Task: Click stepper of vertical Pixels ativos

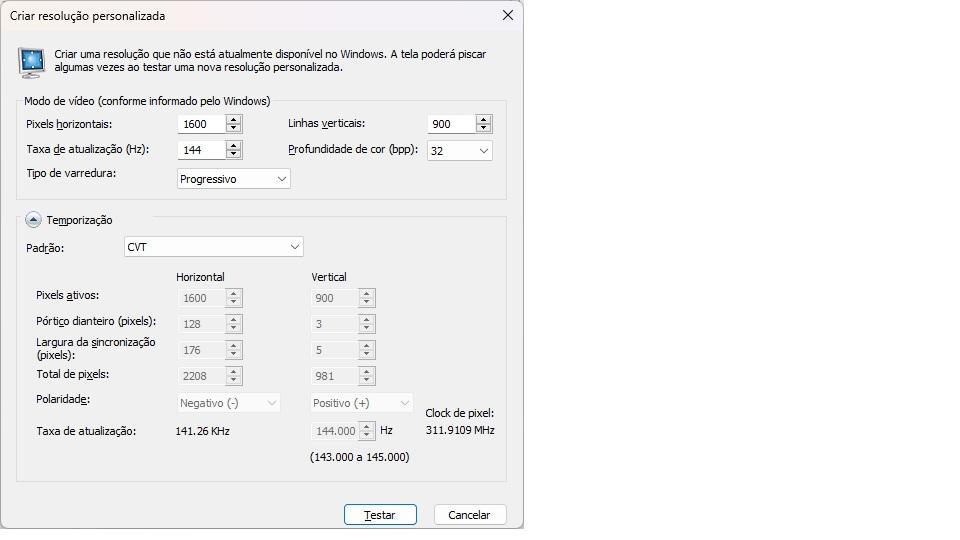Action: click(367, 298)
